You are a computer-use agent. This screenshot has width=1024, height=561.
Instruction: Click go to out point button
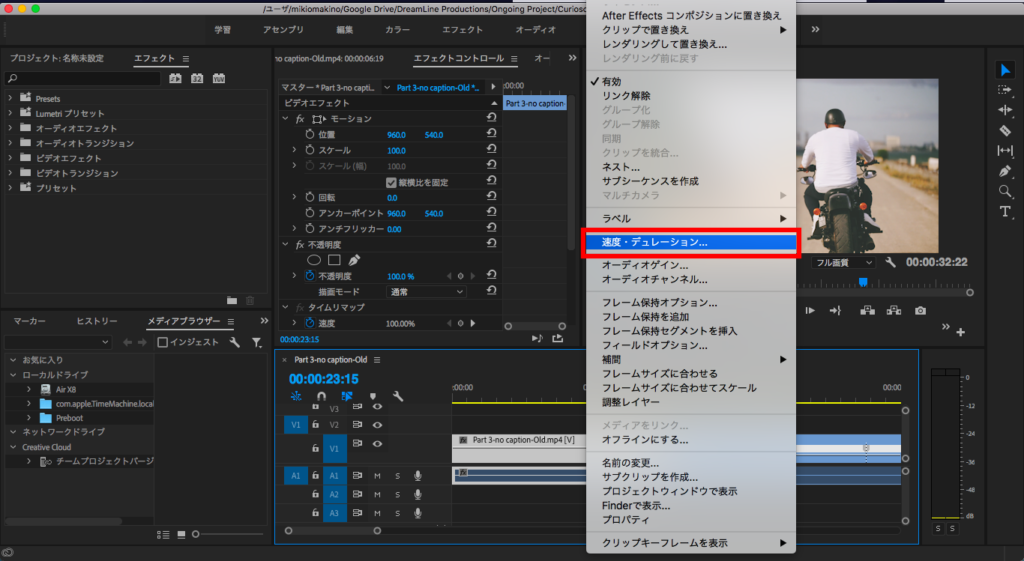coord(835,311)
